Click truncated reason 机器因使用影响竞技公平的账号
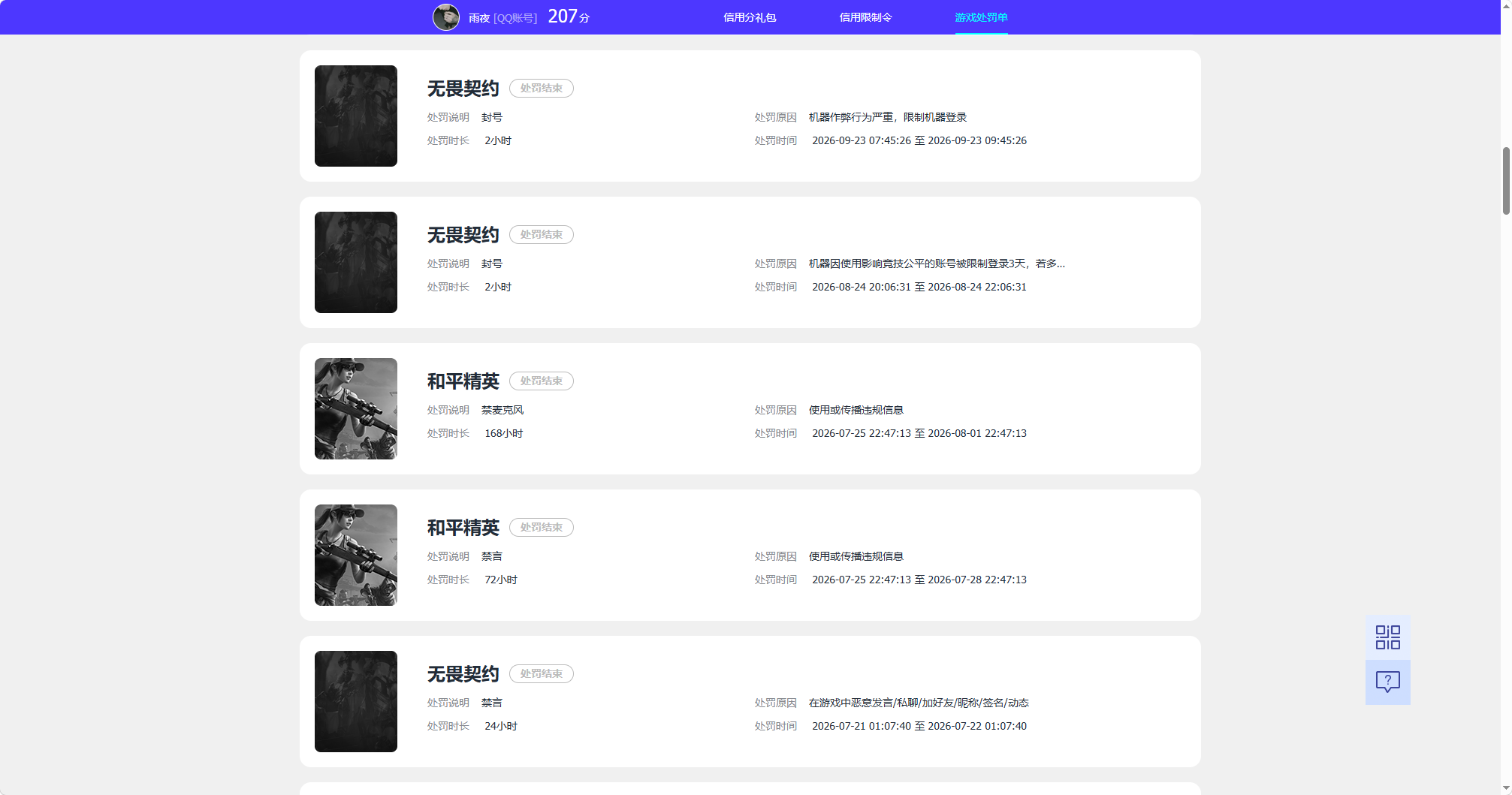Screen dimensions: 1512x795 click(x=937, y=263)
